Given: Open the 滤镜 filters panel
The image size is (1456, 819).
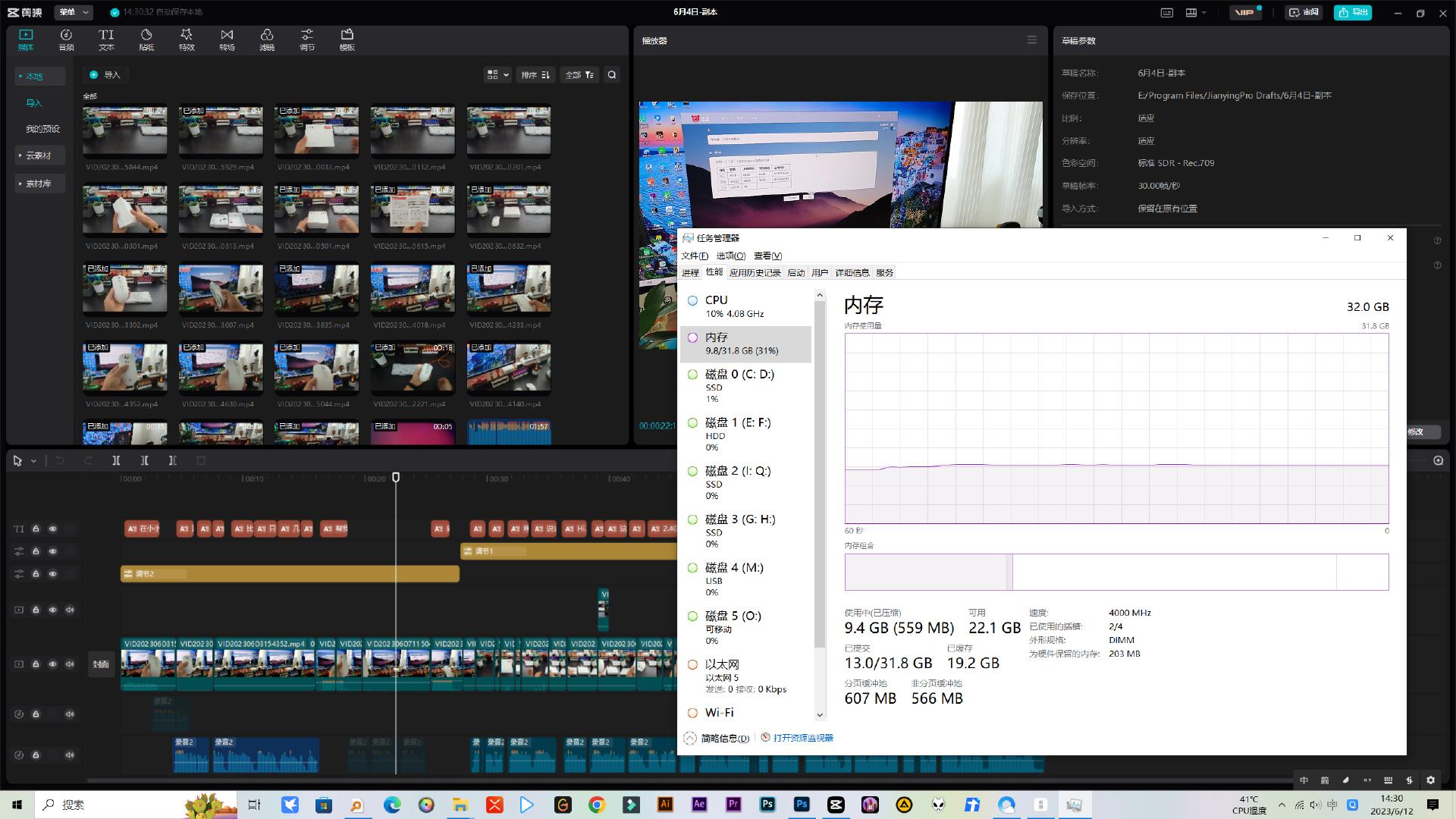Looking at the screenshot, I should click(267, 39).
